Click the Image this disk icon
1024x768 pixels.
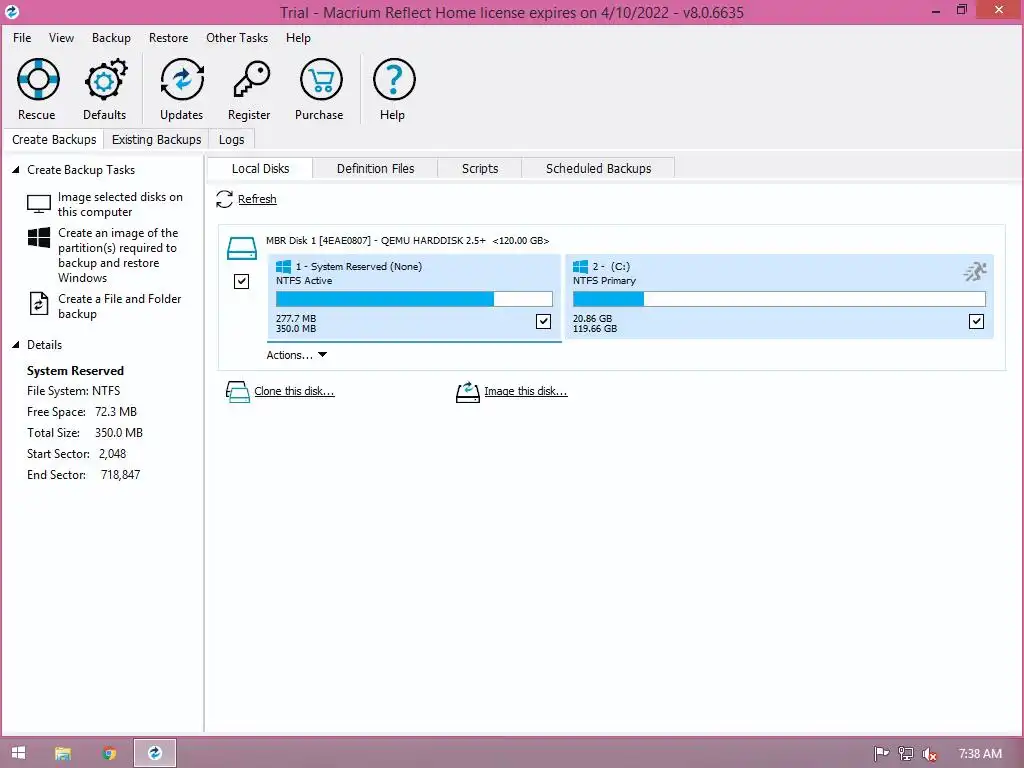click(x=468, y=392)
